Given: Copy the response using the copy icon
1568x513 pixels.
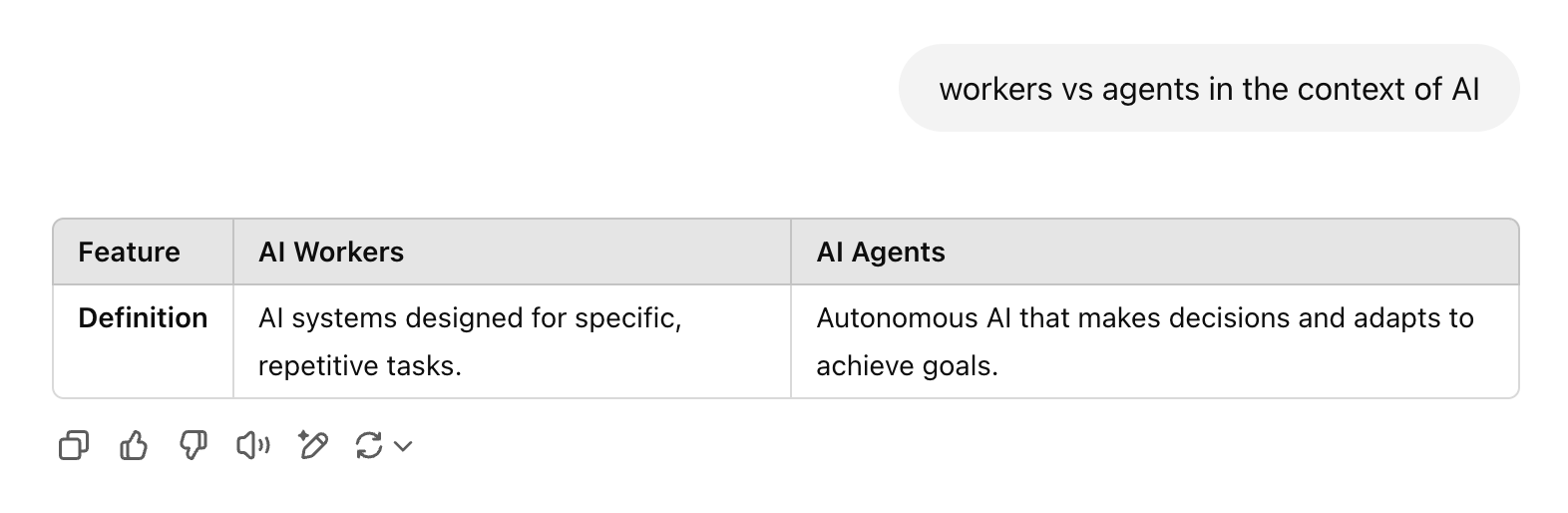Looking at the screenshot, I should coord(74,445).
